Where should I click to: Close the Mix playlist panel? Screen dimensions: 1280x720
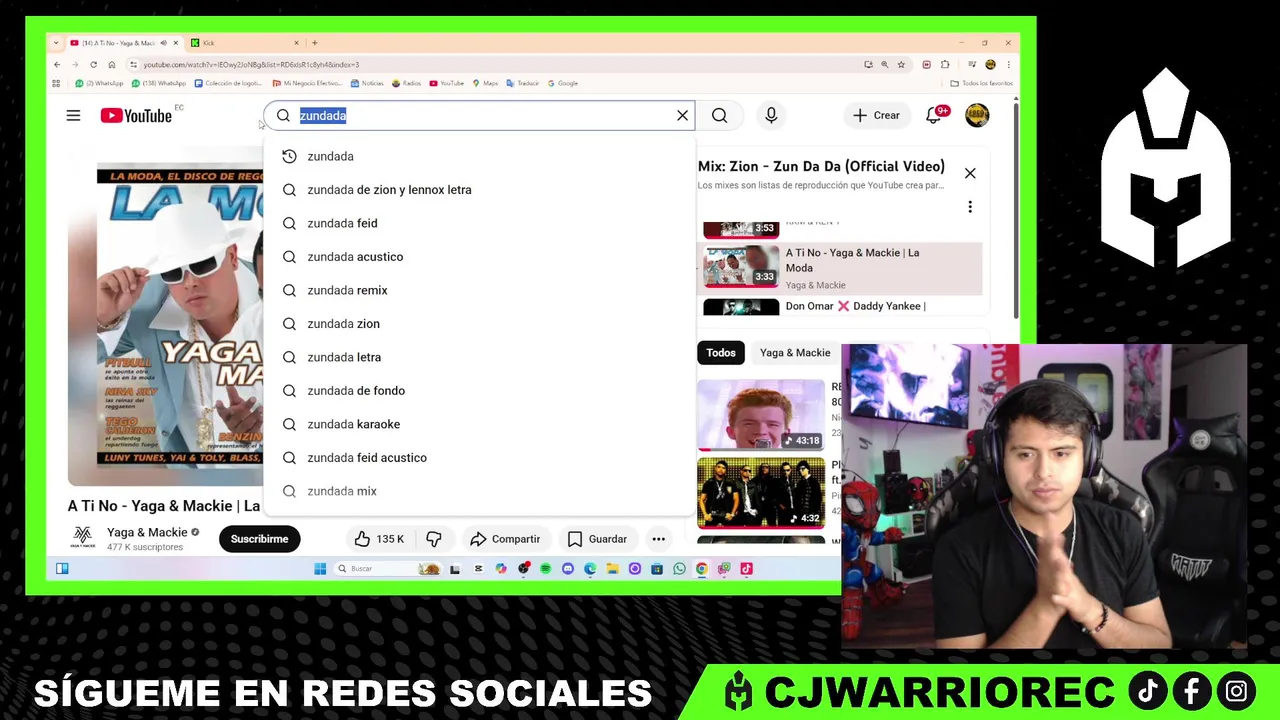970,173
